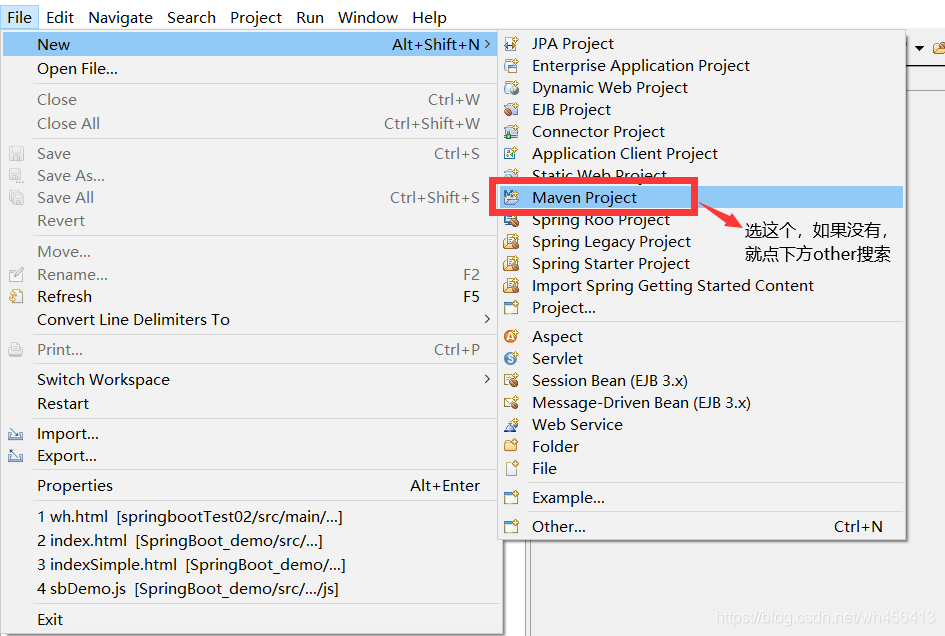The width and height of the screenshot is (945, 636).
Task: Select Aspect entry
Action: point(702,336)
